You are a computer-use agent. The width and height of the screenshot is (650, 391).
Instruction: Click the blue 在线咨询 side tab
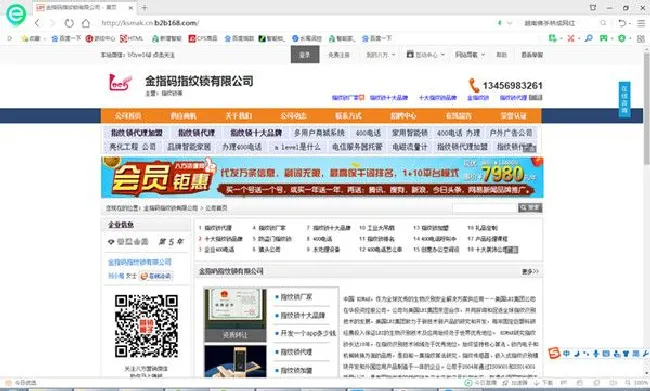point(624,100)
